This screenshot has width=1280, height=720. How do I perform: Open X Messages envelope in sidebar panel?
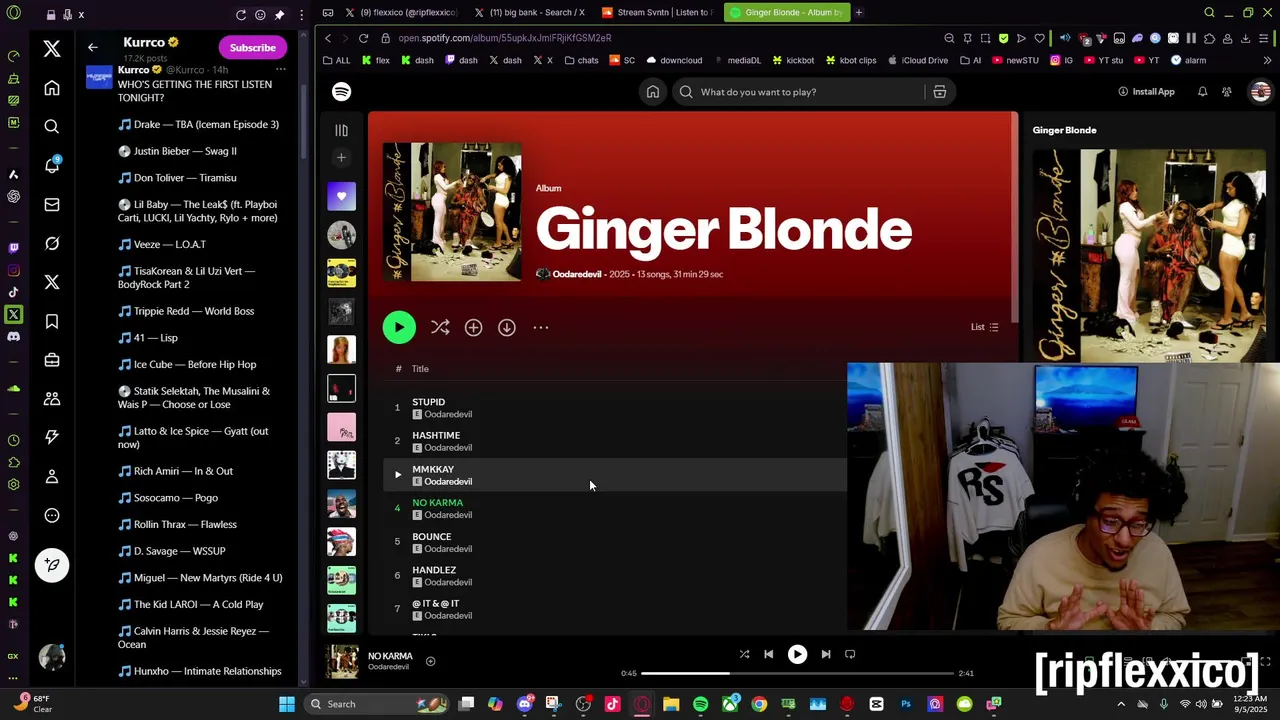click(52, 204)
